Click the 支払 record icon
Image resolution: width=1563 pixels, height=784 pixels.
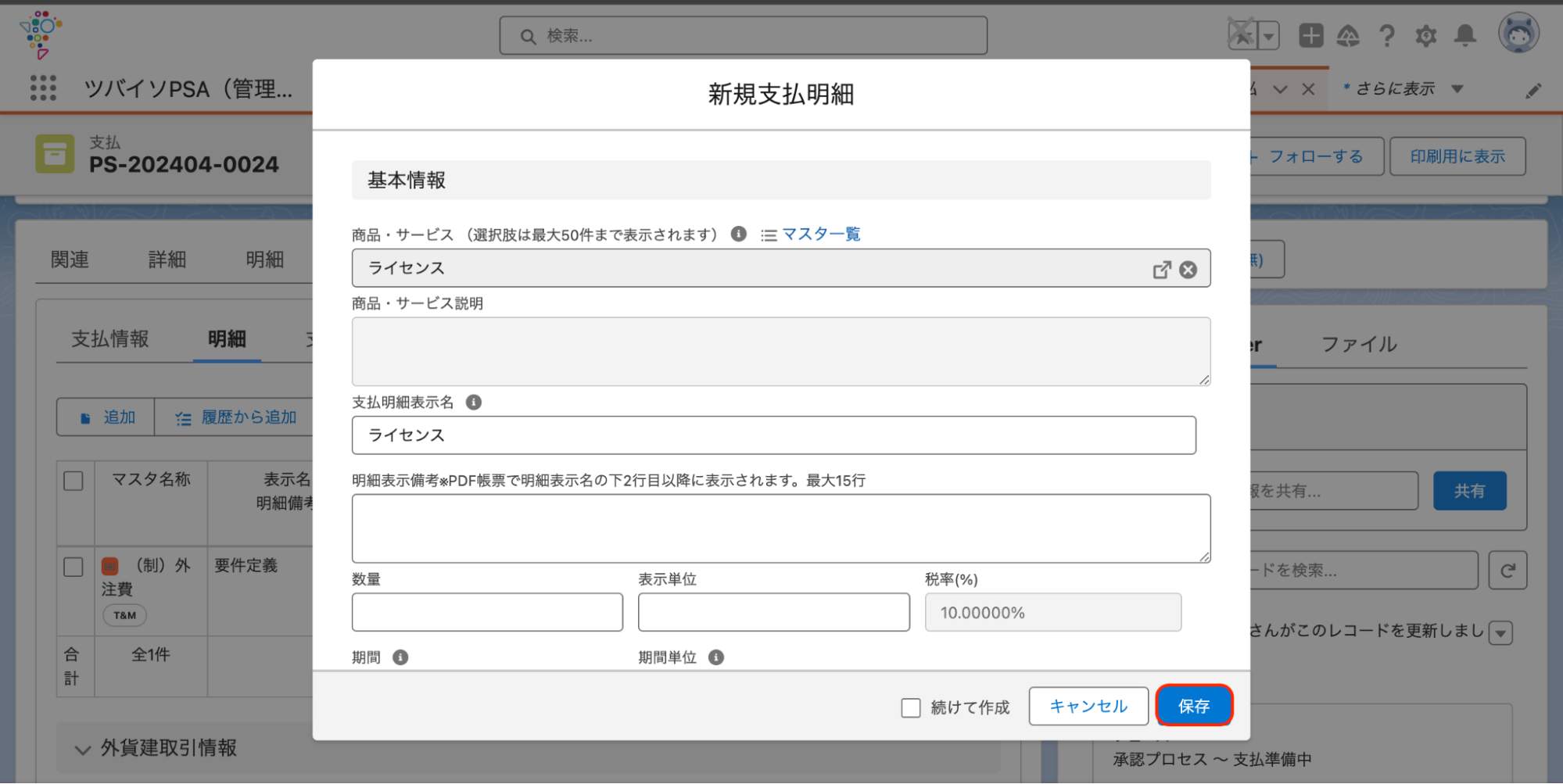pyautogui.click(x=55, y=154)
